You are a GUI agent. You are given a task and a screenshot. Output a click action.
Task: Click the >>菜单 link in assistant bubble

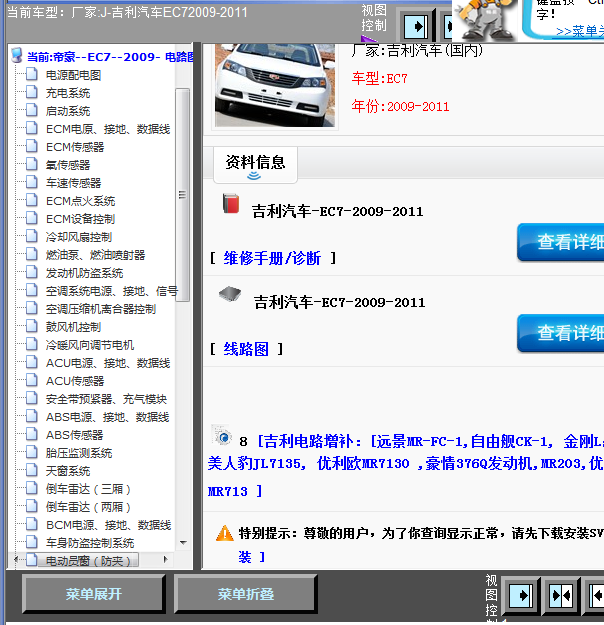tap(580, 31)
